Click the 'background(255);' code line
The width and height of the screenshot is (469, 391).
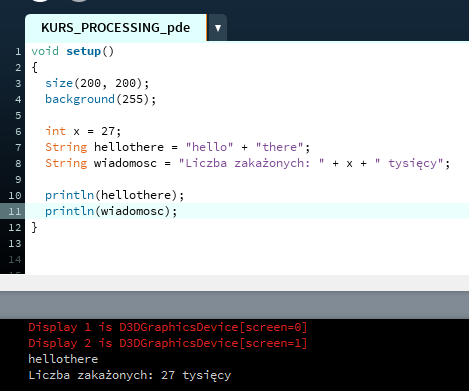pos(100,99)
